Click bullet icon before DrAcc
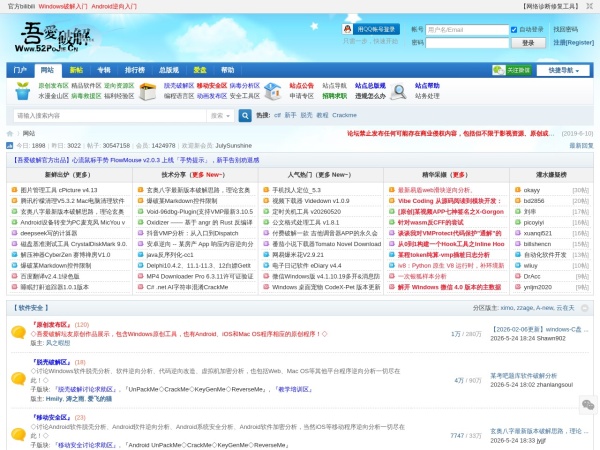Image resolution: width=600 pixels, height=450 pixels. (518, 276)
